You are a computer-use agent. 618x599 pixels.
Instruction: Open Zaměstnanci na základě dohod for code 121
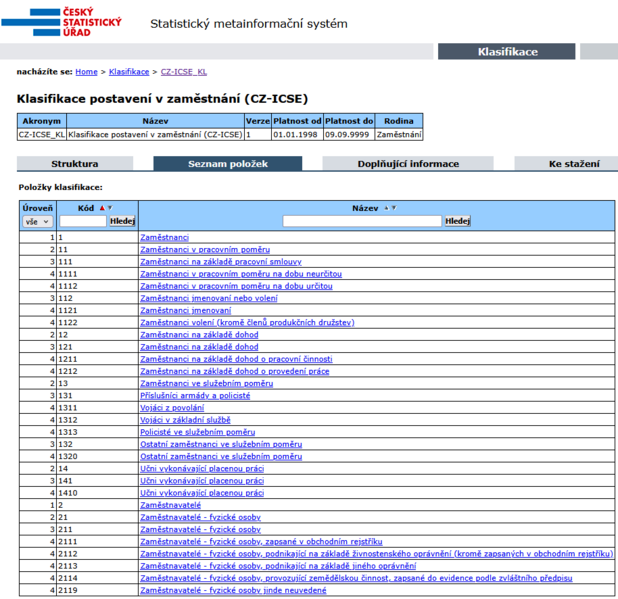coord(199,347)
